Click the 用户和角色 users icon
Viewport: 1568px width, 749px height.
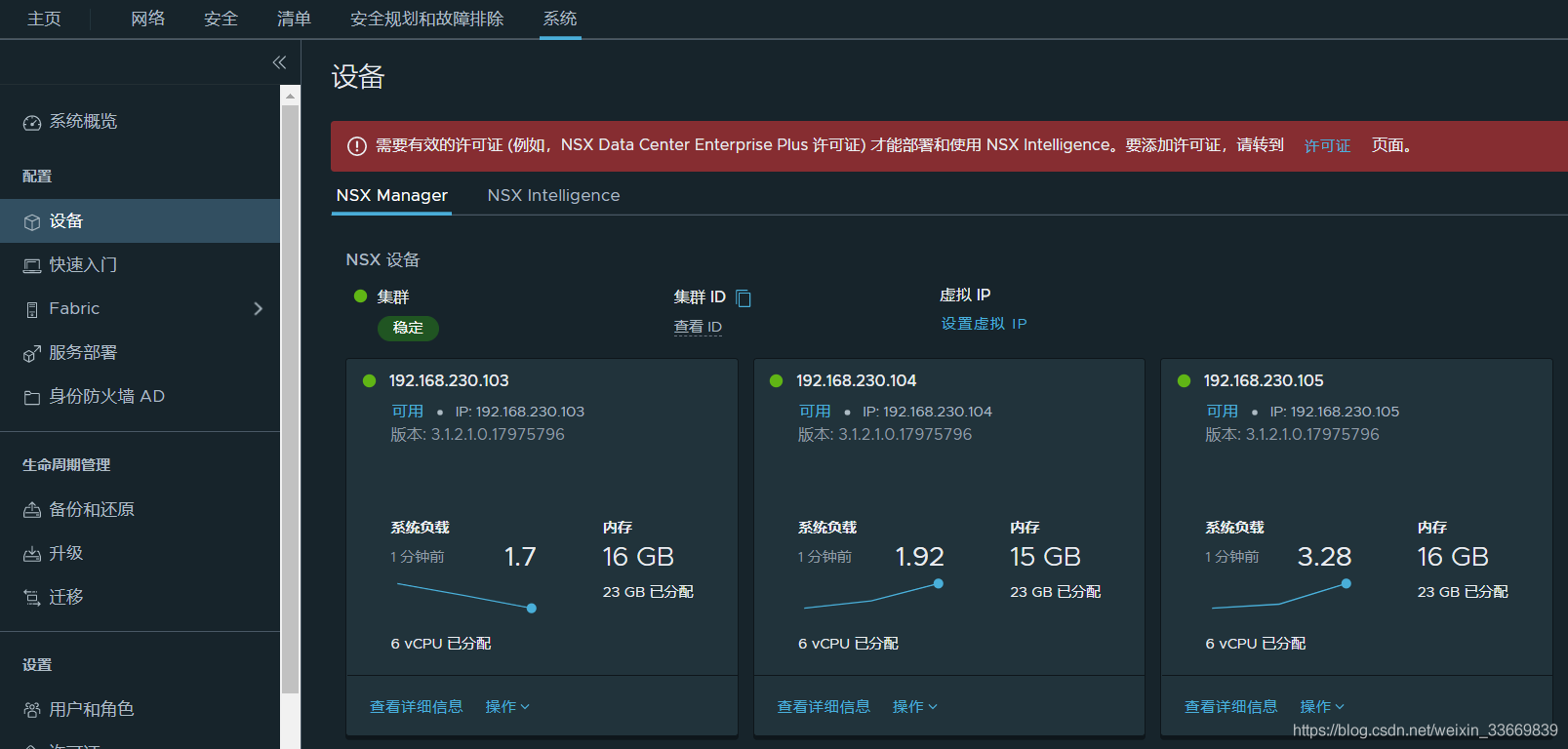pyautogui.click(x=32, y=710)
